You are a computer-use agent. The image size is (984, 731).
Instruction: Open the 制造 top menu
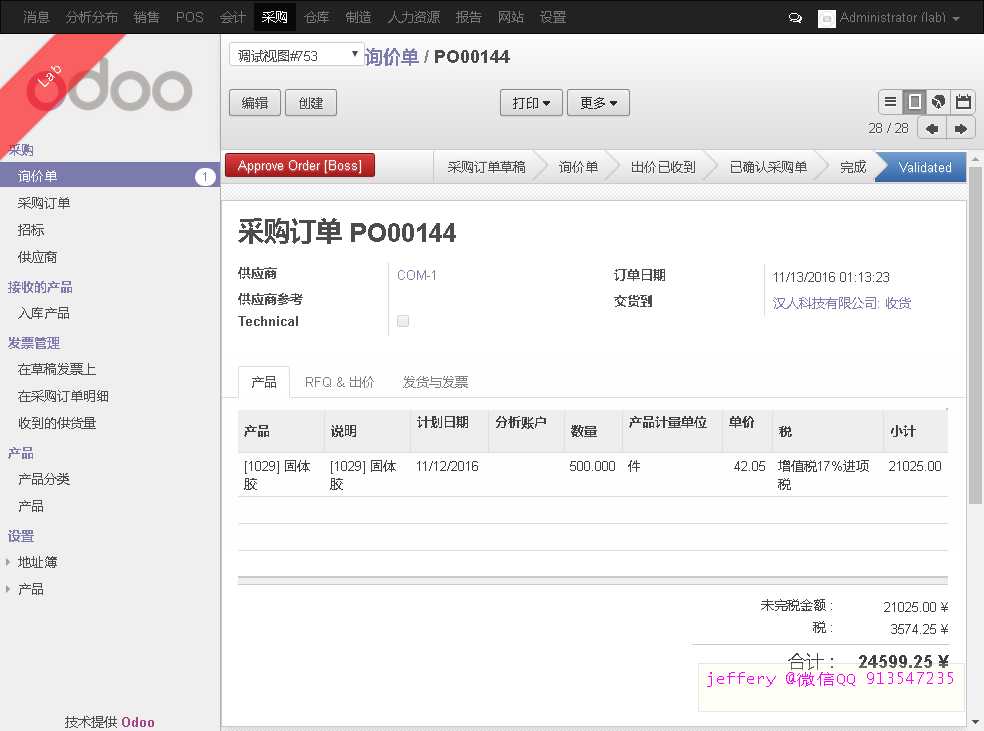tap(358, 17)
